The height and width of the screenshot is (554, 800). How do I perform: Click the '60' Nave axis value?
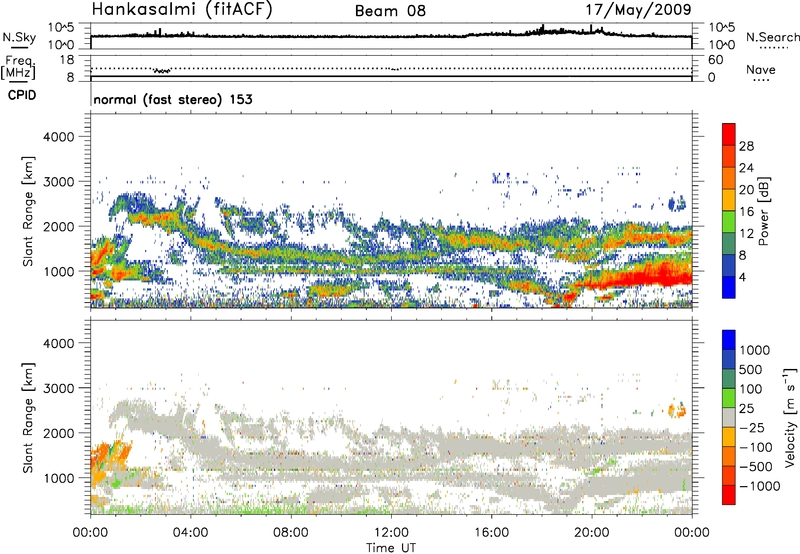[x=715, y=60]
